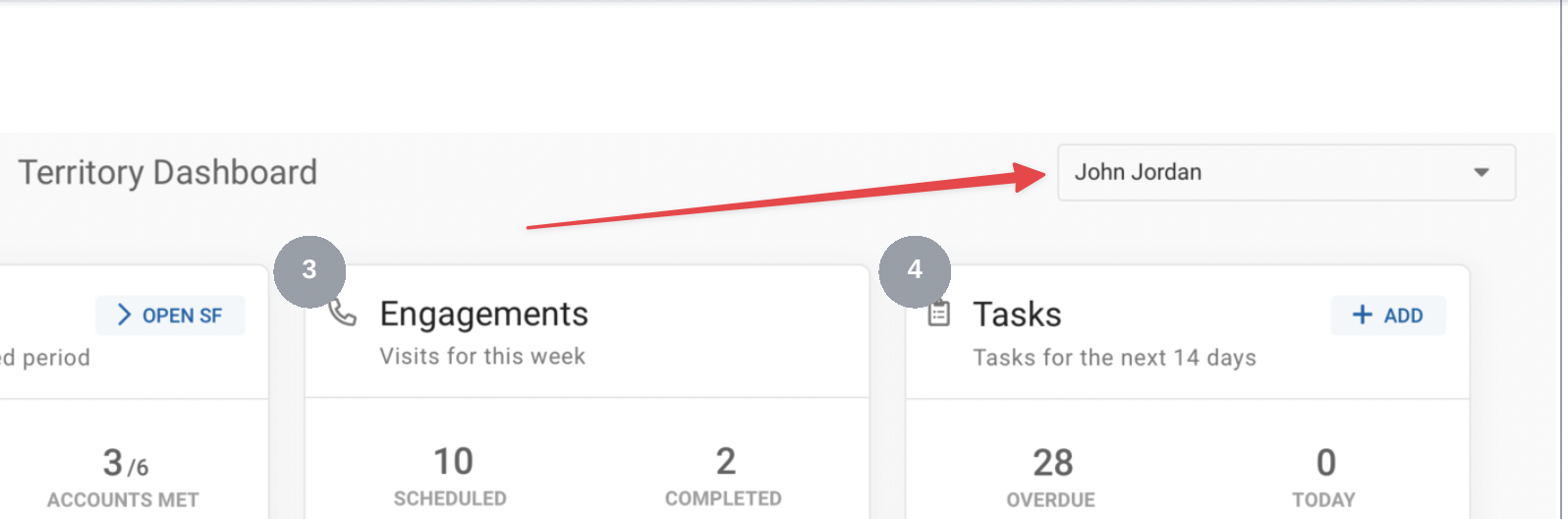Image resolution: width=1568 pixels, height=519 pixels.
Task: View the 10 Scheduled engagements count
Action: tap(452, 462)
